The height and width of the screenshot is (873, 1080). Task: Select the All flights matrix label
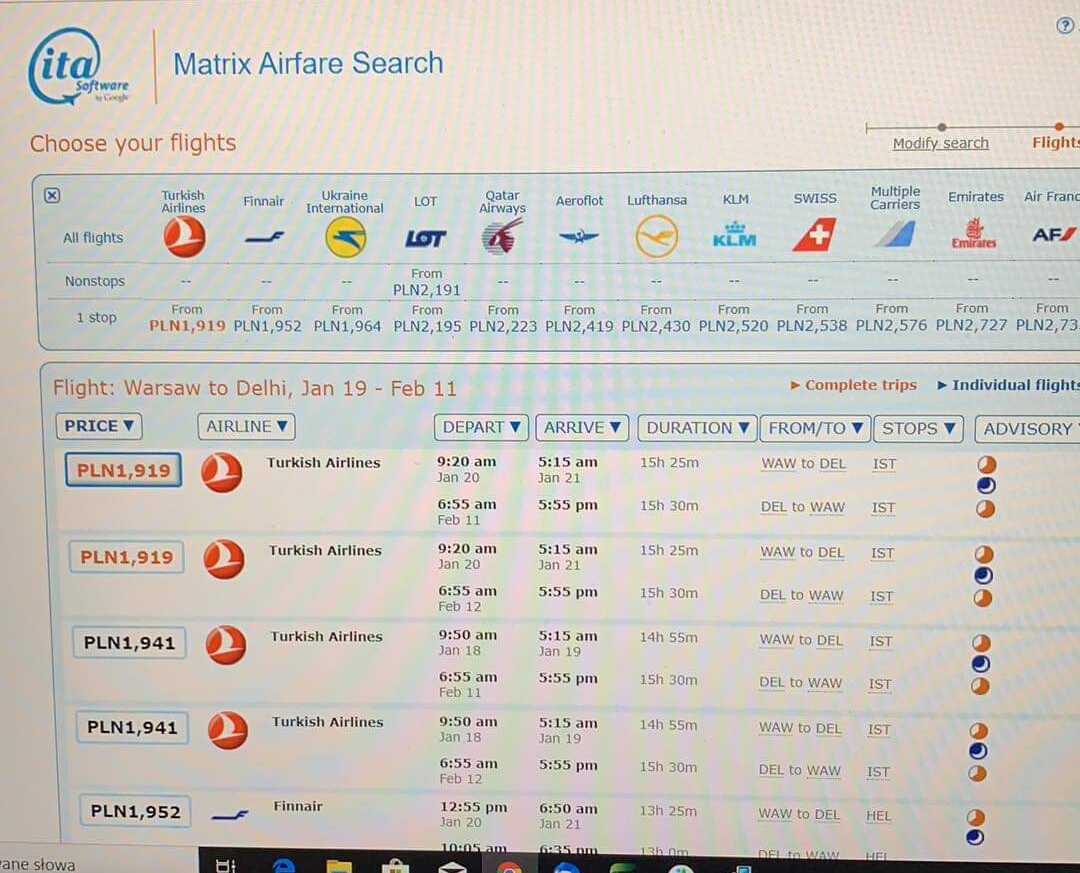[x=93, y=238]
